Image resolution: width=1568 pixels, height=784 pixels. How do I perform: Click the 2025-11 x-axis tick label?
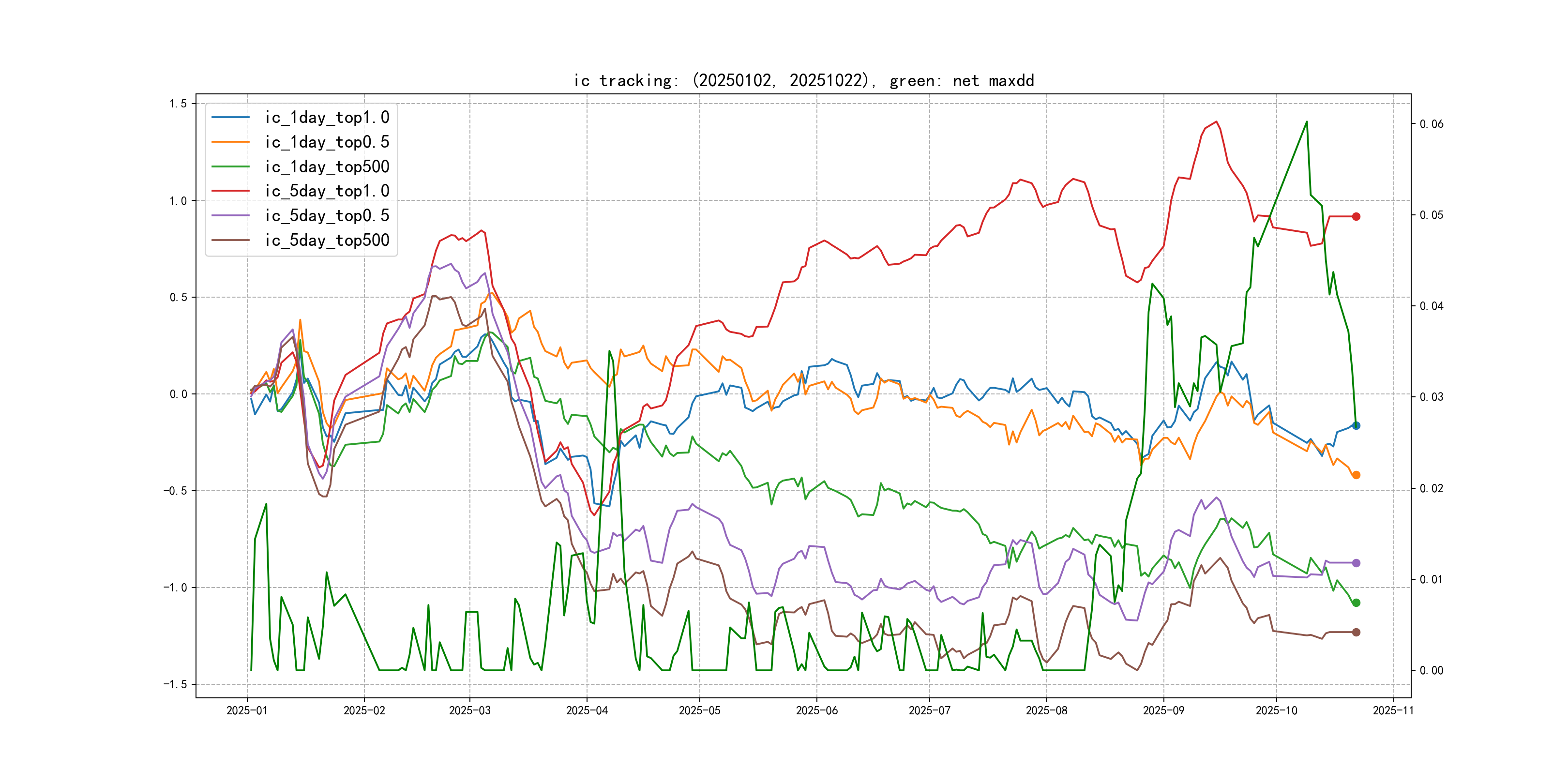click(x=1393, y=710)
